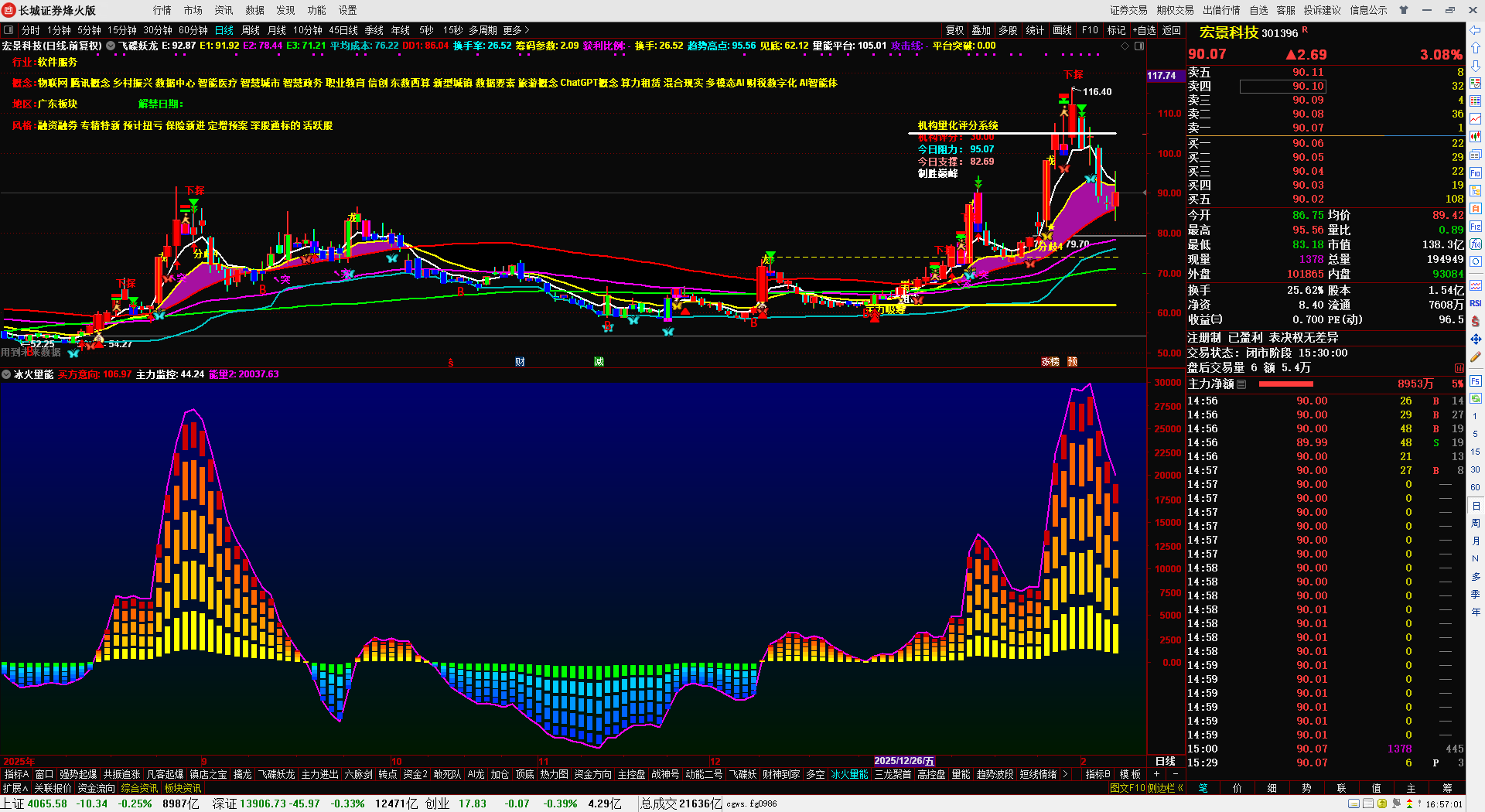Screen dimensions: 1485x812
Task: Click the yellow coin icon in status bar
Action: [x=1382, y=804]
